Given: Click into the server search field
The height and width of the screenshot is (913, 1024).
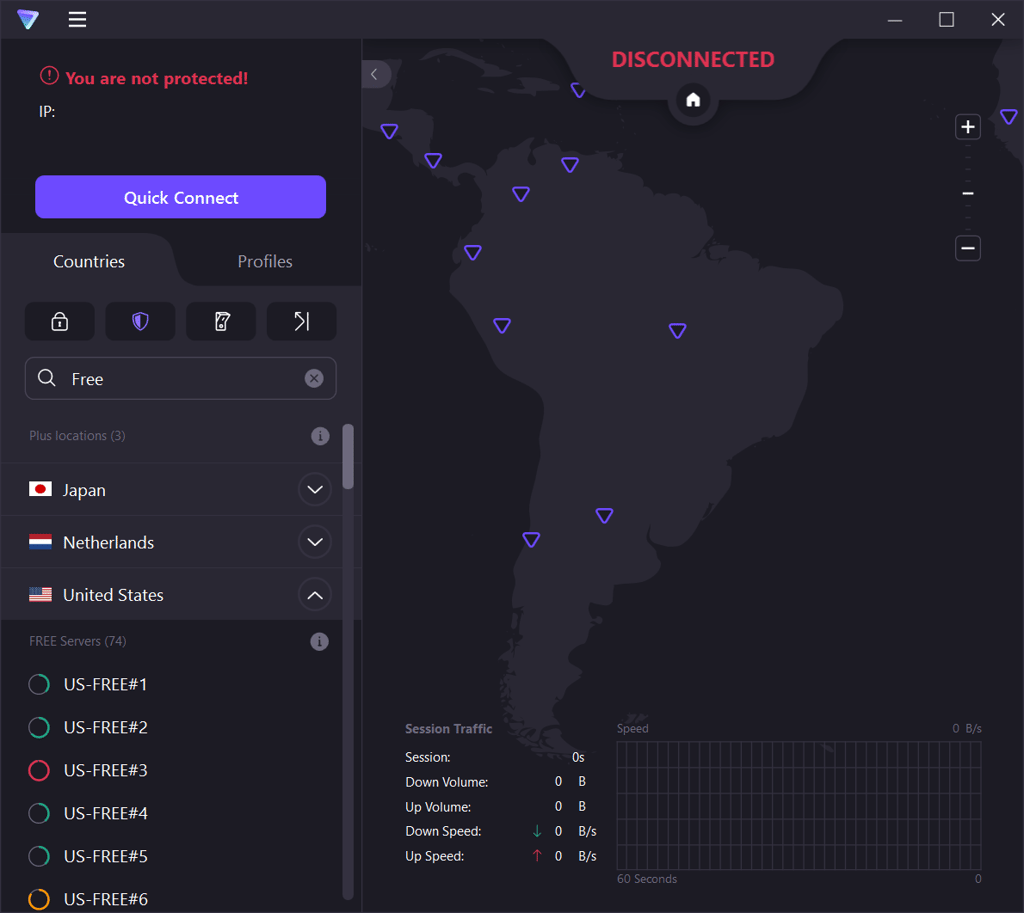Looking at the screenshot, I should point(180,378).
